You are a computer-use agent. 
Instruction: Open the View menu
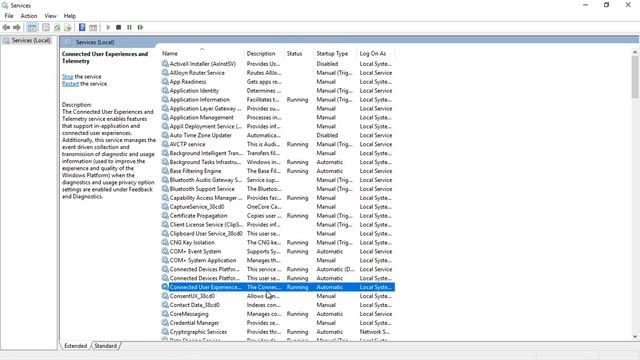pyautogui.click(x=50, y=16)
